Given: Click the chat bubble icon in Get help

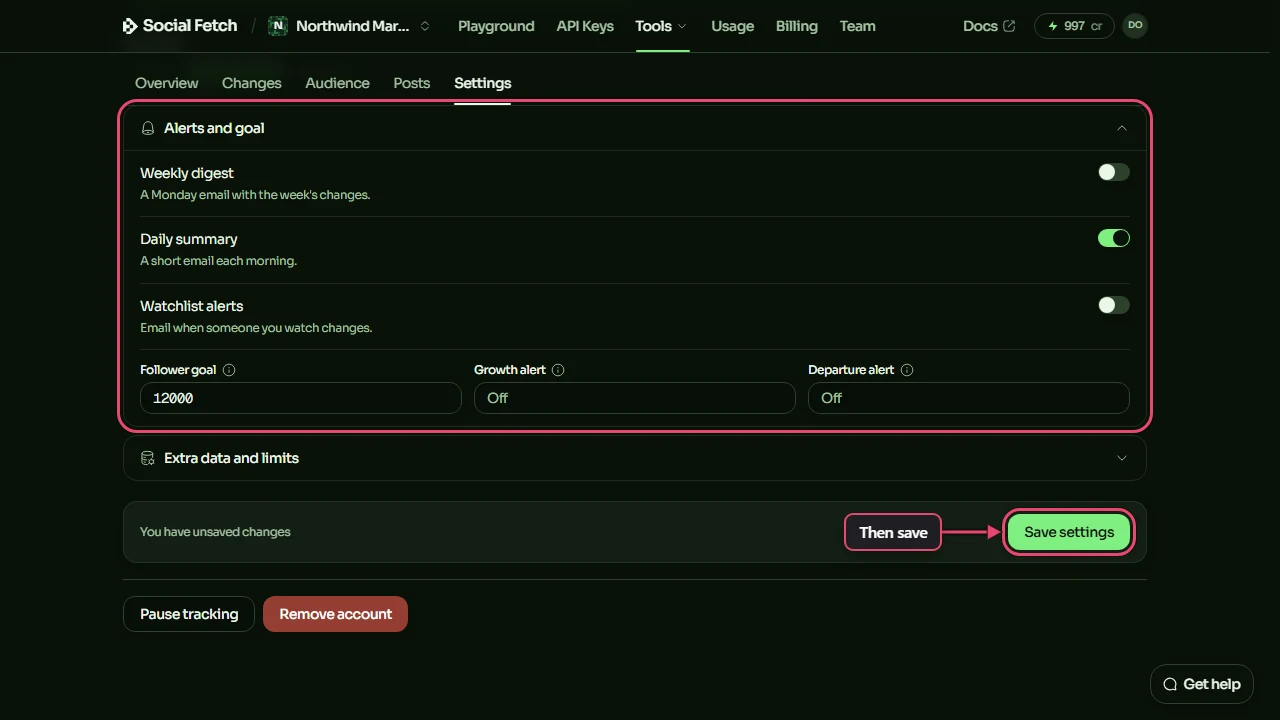Looking at the screenshot, I should (1170, 684).
